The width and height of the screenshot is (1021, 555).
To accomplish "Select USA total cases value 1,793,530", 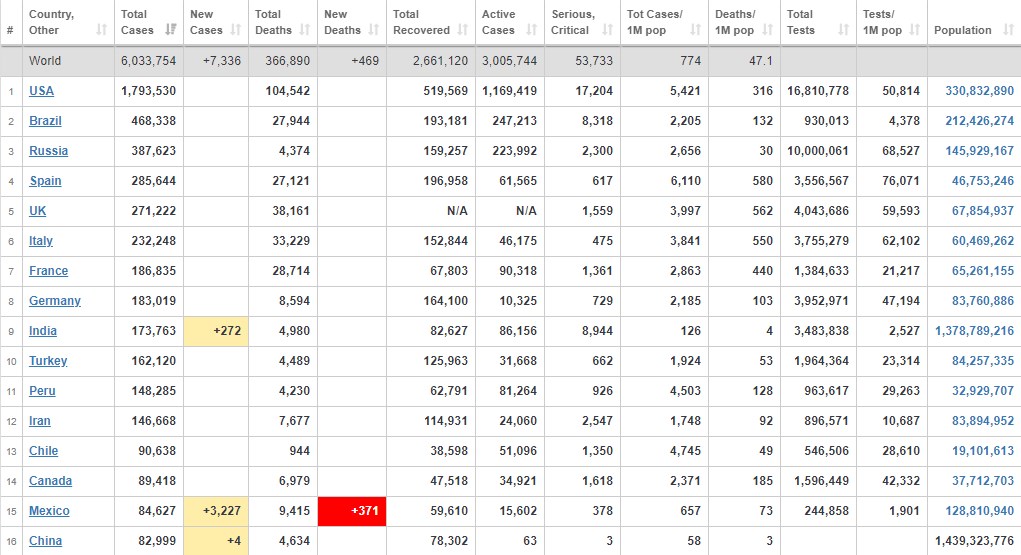I will (x=148, y=91).
